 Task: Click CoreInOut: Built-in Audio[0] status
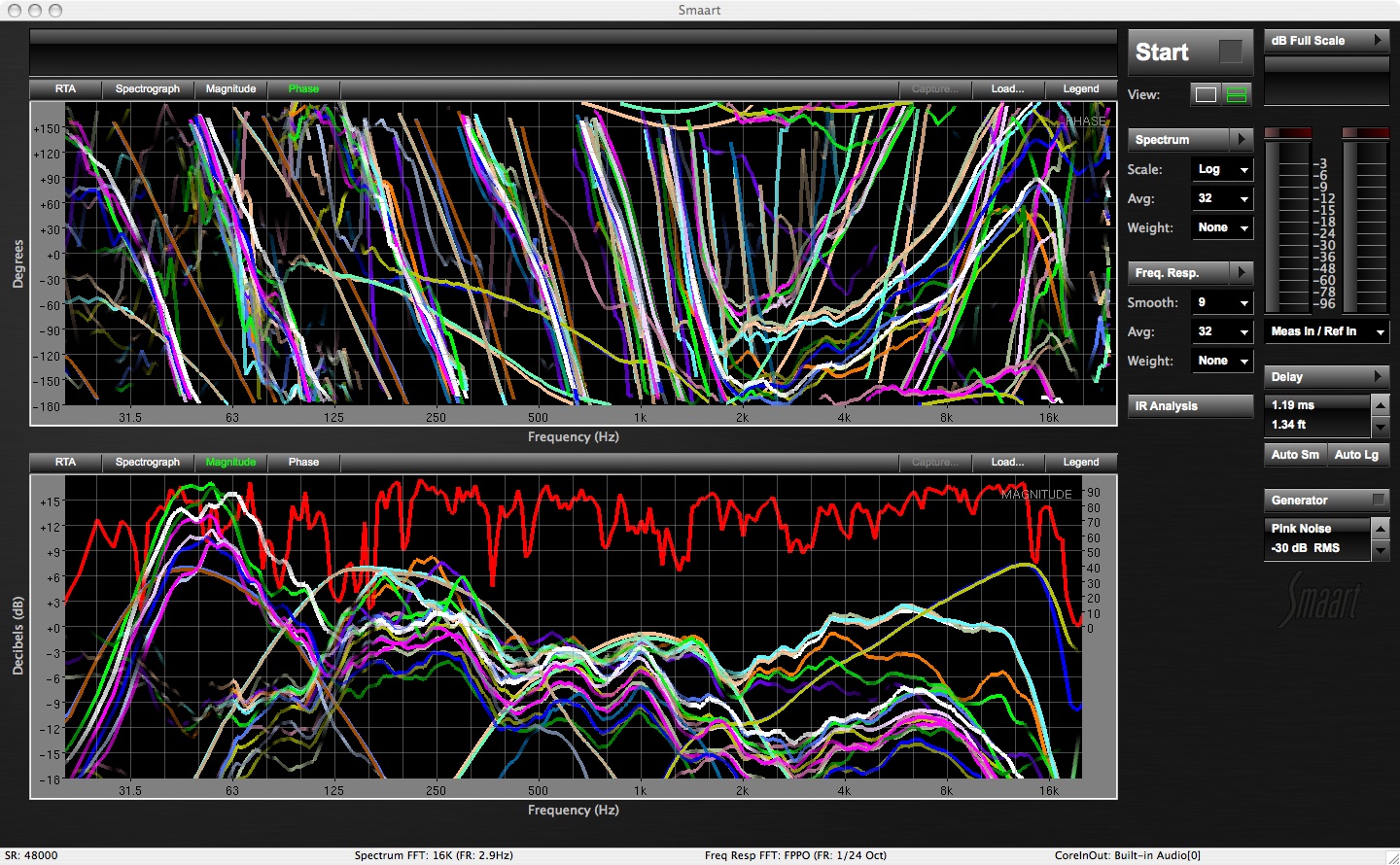point(1128,855)
